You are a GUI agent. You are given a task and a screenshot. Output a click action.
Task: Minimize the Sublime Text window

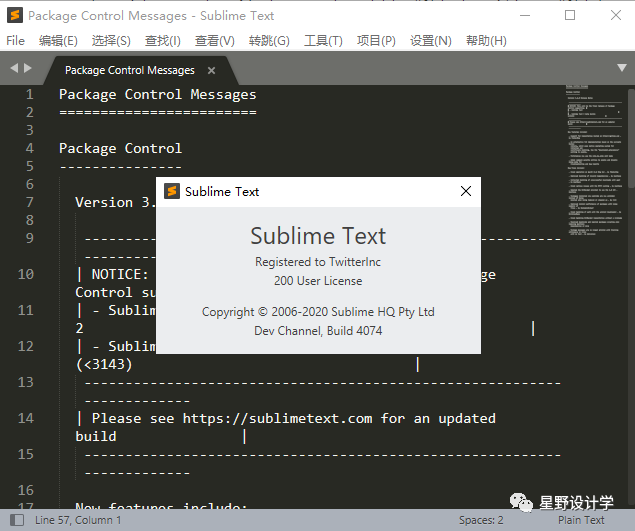tap(525, 15)
